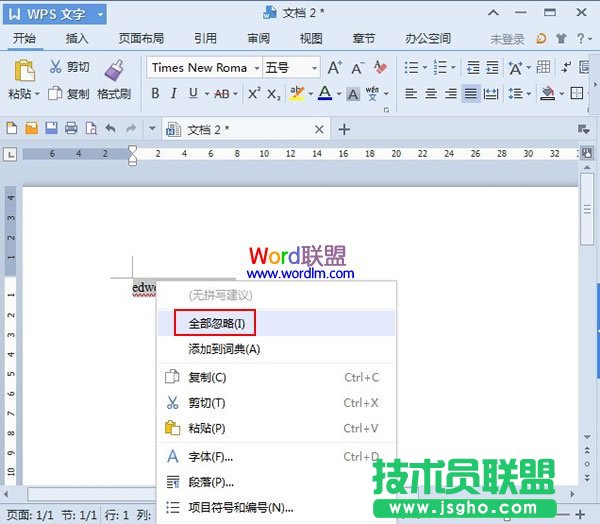Viewport: 600px width, 524px height.
Task: Expand the paste options arrow
Action: pyautogui.click(x=37, y=94)
